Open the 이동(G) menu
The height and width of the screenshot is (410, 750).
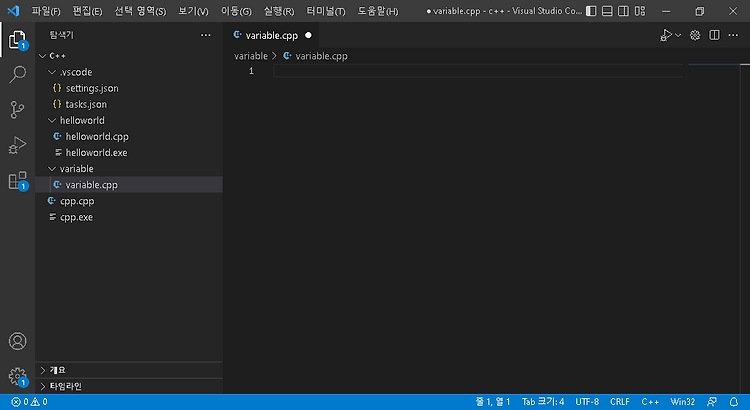pos(236,11)
